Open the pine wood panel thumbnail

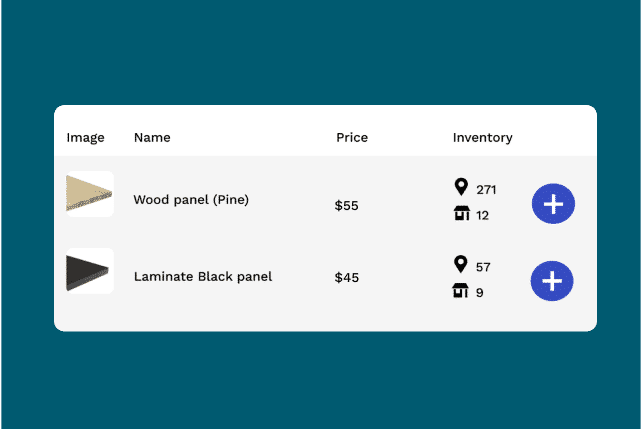point(90,194)
